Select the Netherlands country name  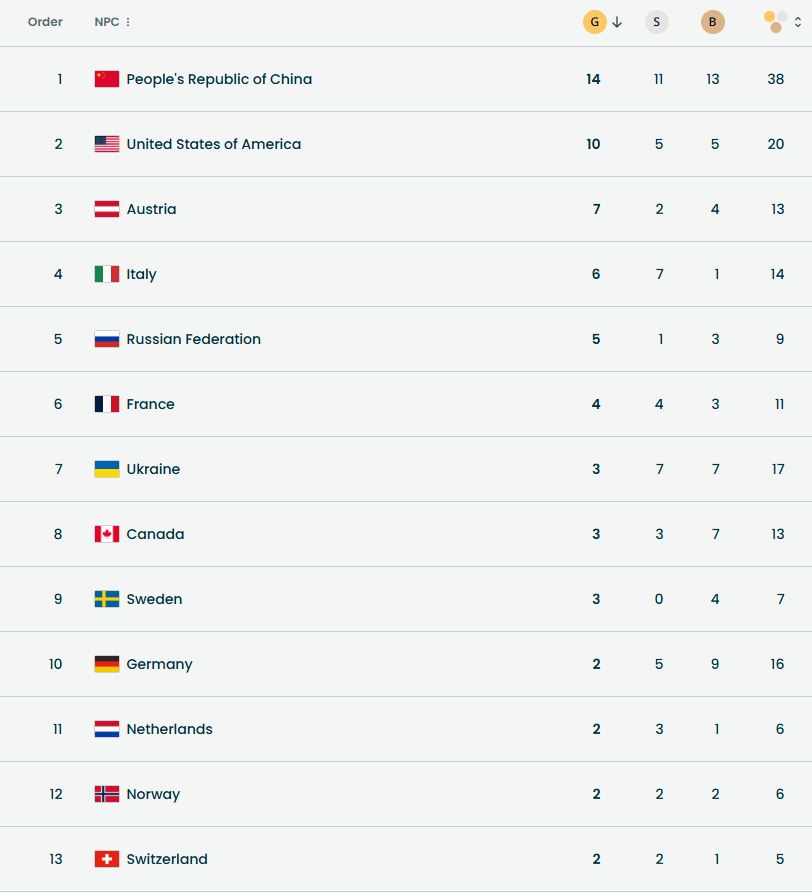169,729
